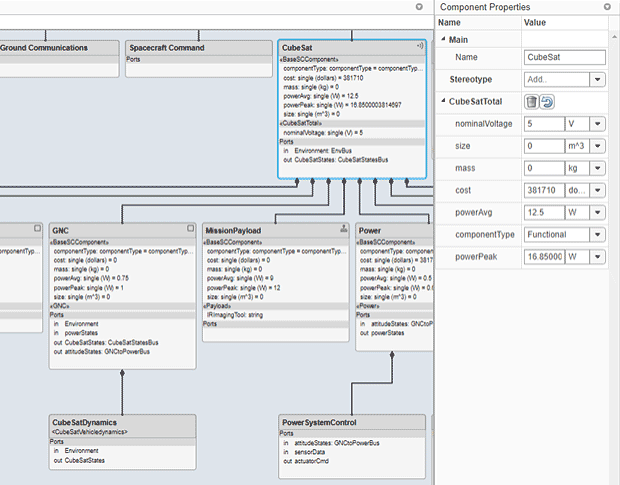Click the icon in CubeSat block's top-right corner
This screenshot has height=485, width=620.
pyautogui.click(x=420, y=46)
